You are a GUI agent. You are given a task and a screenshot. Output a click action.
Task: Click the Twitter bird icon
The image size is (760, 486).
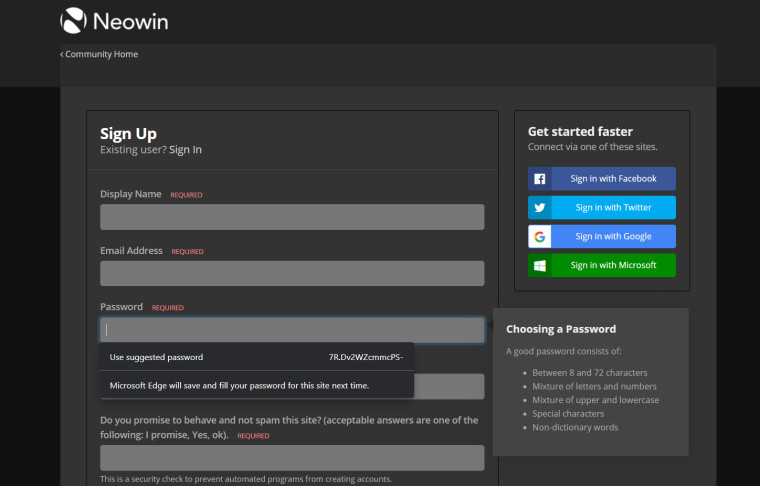[539, 208]
